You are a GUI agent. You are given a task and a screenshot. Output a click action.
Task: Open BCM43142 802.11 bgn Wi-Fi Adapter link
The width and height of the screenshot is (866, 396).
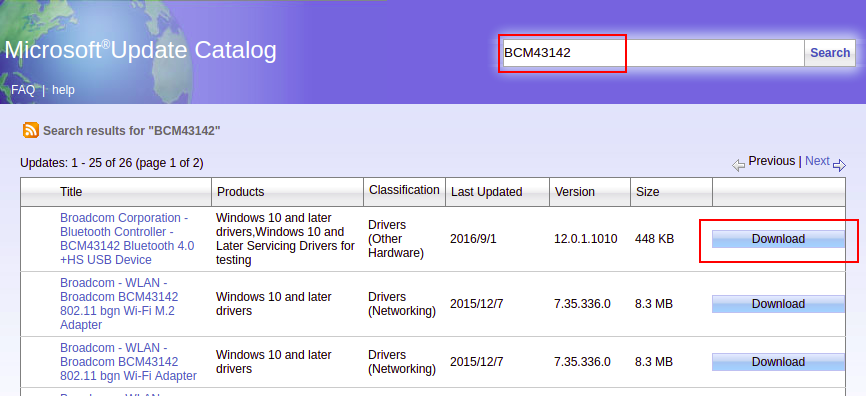(x=128, y=362)
